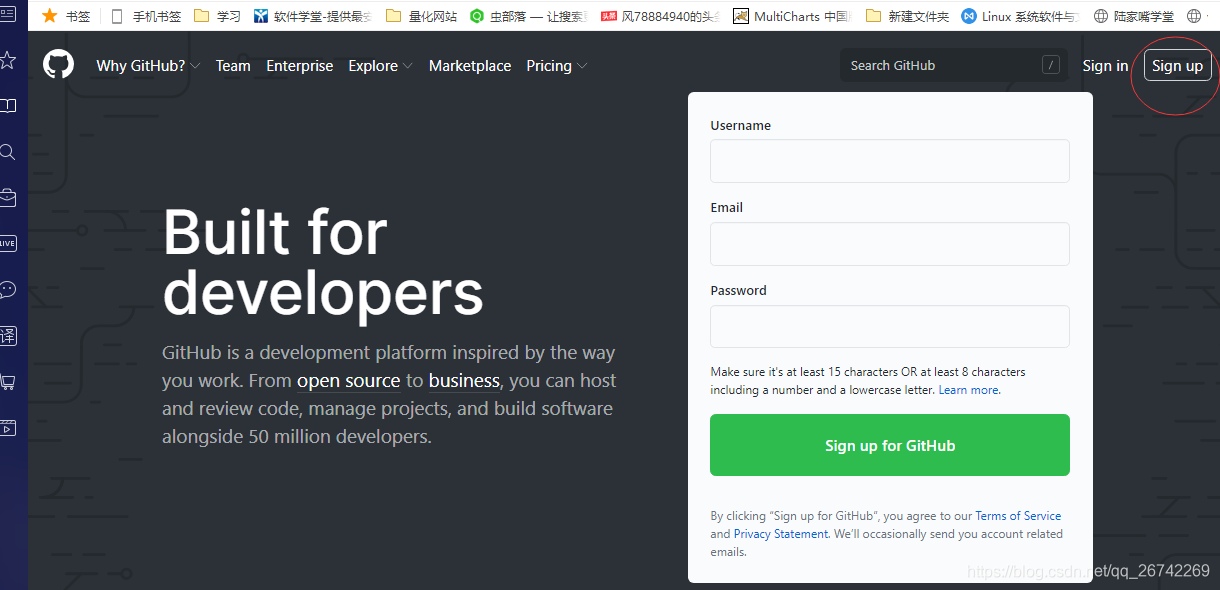Click the Sign up button in header
The height and width of the screenshot is (590, 1220).
pyautogui.click(x=1177, y=65)
